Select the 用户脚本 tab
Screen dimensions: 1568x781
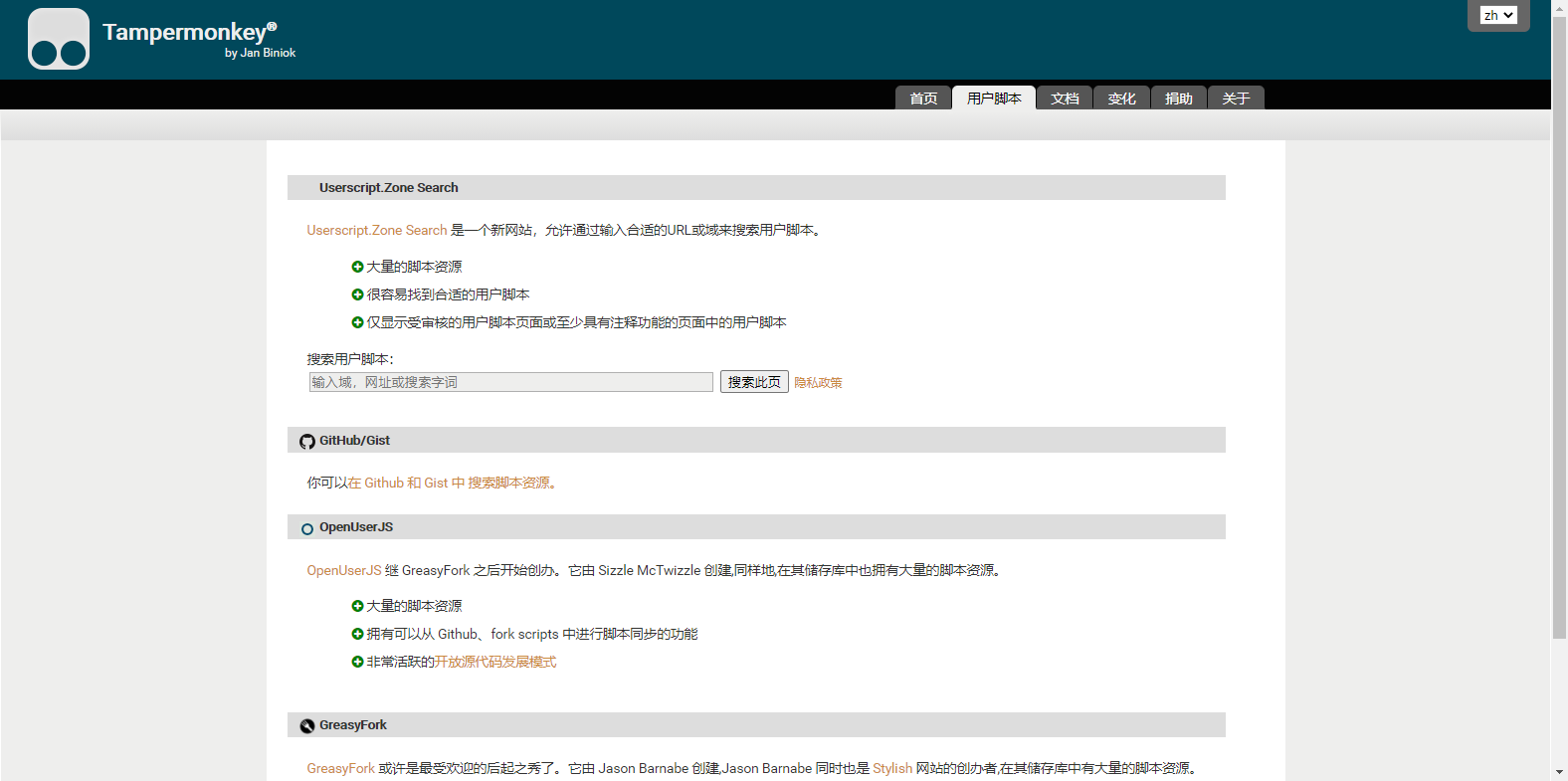(994, 98)
